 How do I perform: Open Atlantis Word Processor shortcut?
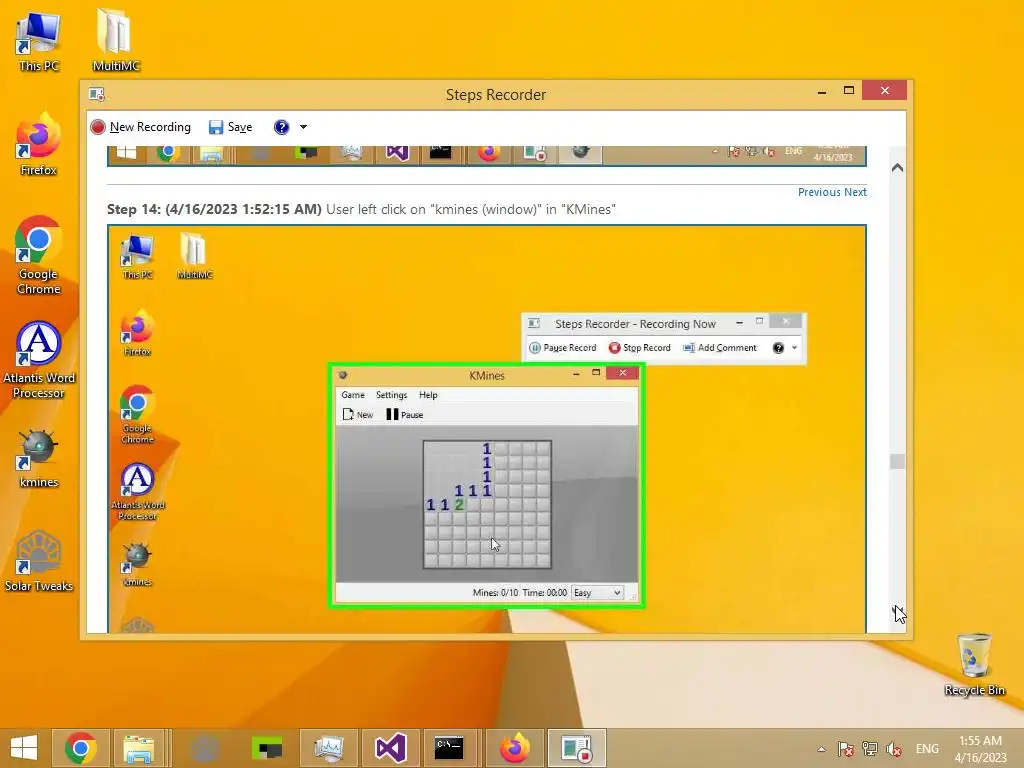[x=39, y=359]
